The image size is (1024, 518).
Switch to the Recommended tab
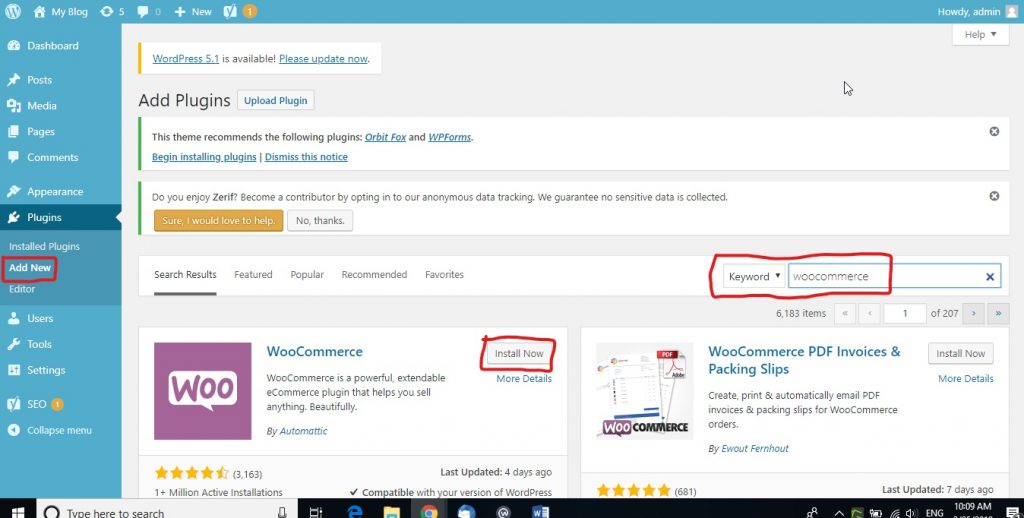pyautogui.click(x=374, y=275)
